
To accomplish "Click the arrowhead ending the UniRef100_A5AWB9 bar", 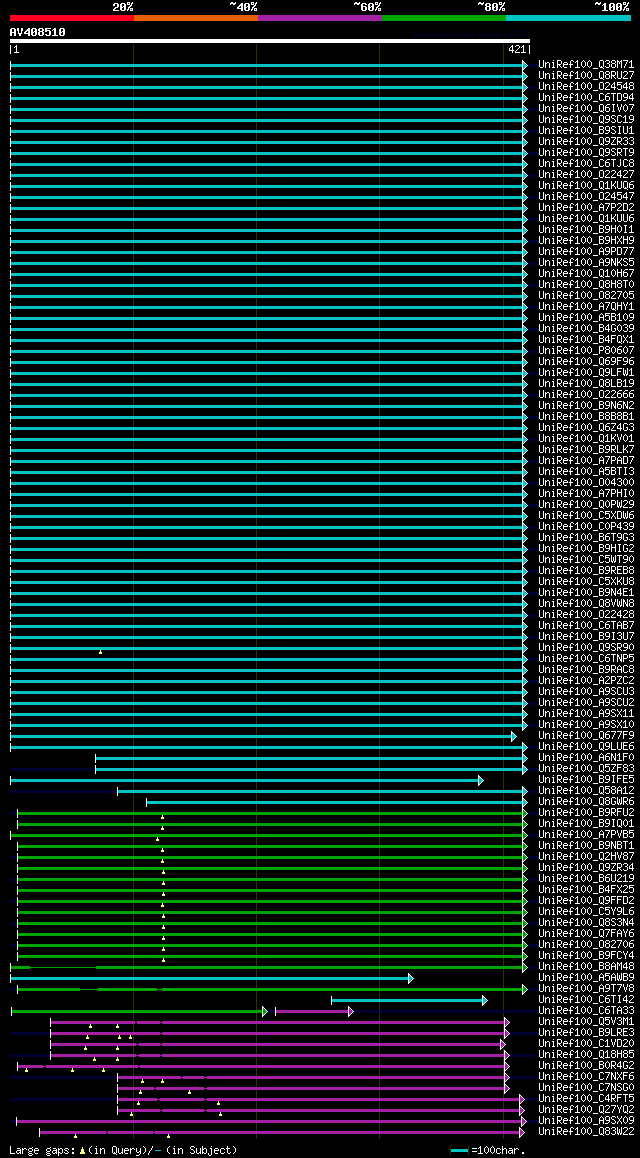I will click(410, 978).
